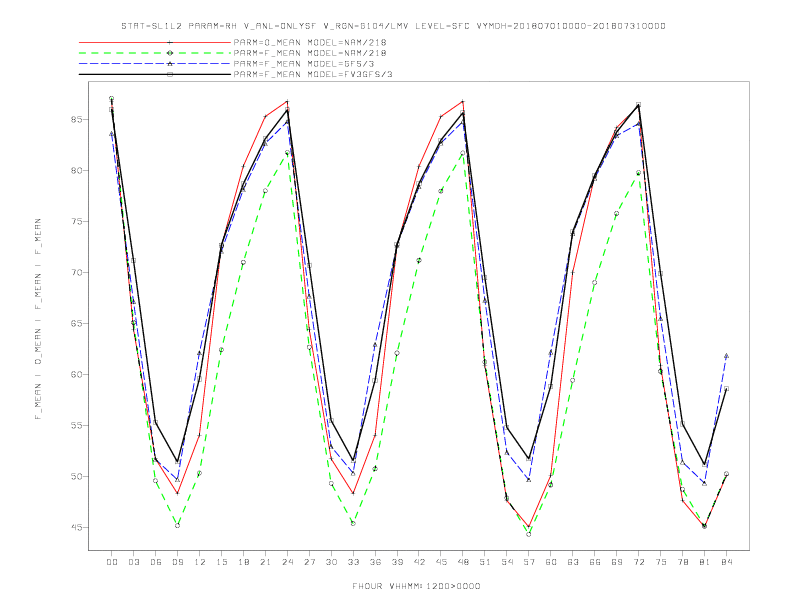Select legend label PARM=O_MEAN MODEL=NAM/218

coord(310,42)
